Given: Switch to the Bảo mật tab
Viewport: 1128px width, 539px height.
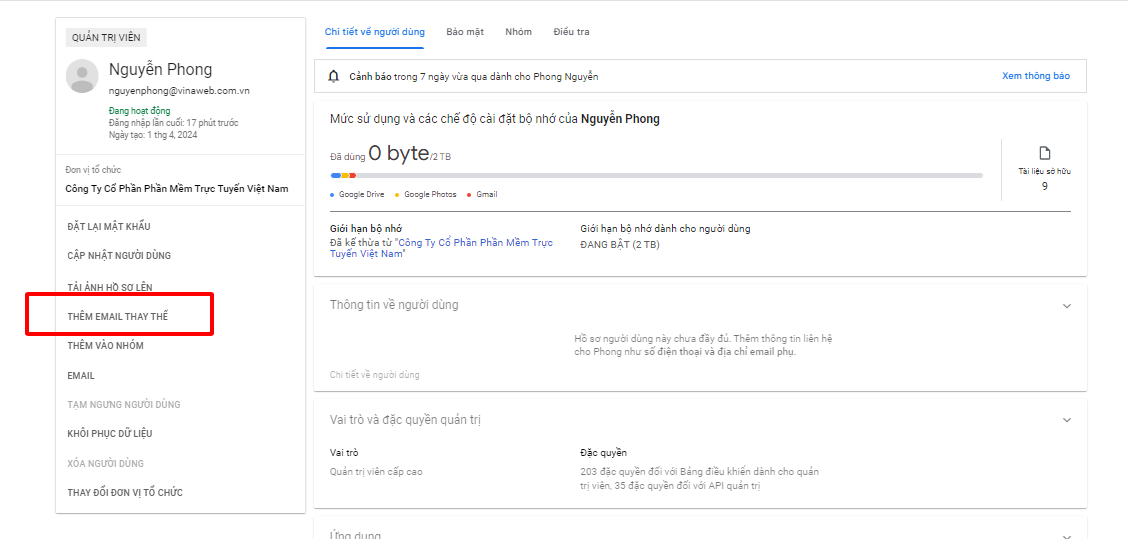Looking at the screenshot, I should [x=465, y=32].
